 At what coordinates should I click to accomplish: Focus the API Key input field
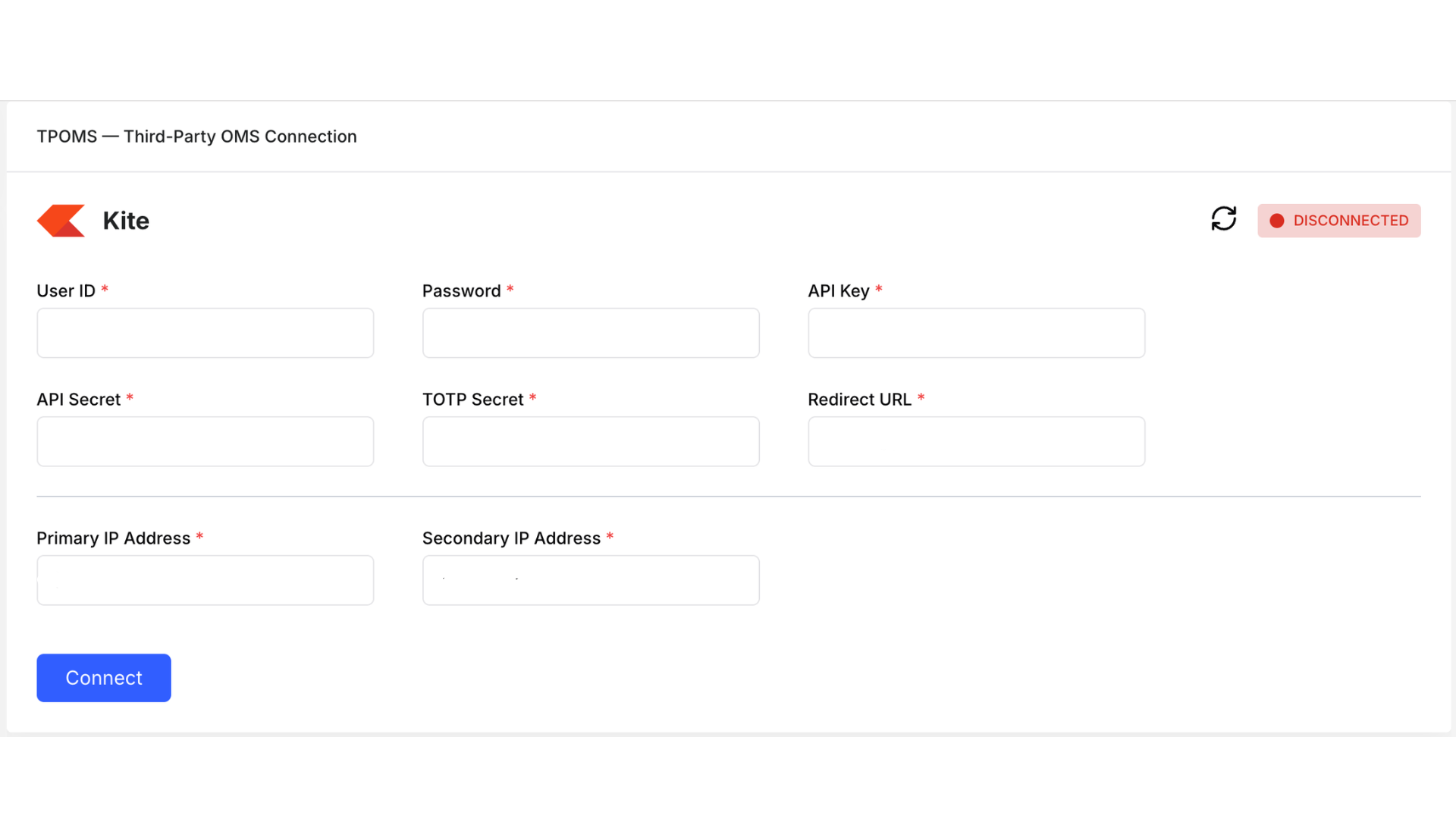click(x=977, y=333)
